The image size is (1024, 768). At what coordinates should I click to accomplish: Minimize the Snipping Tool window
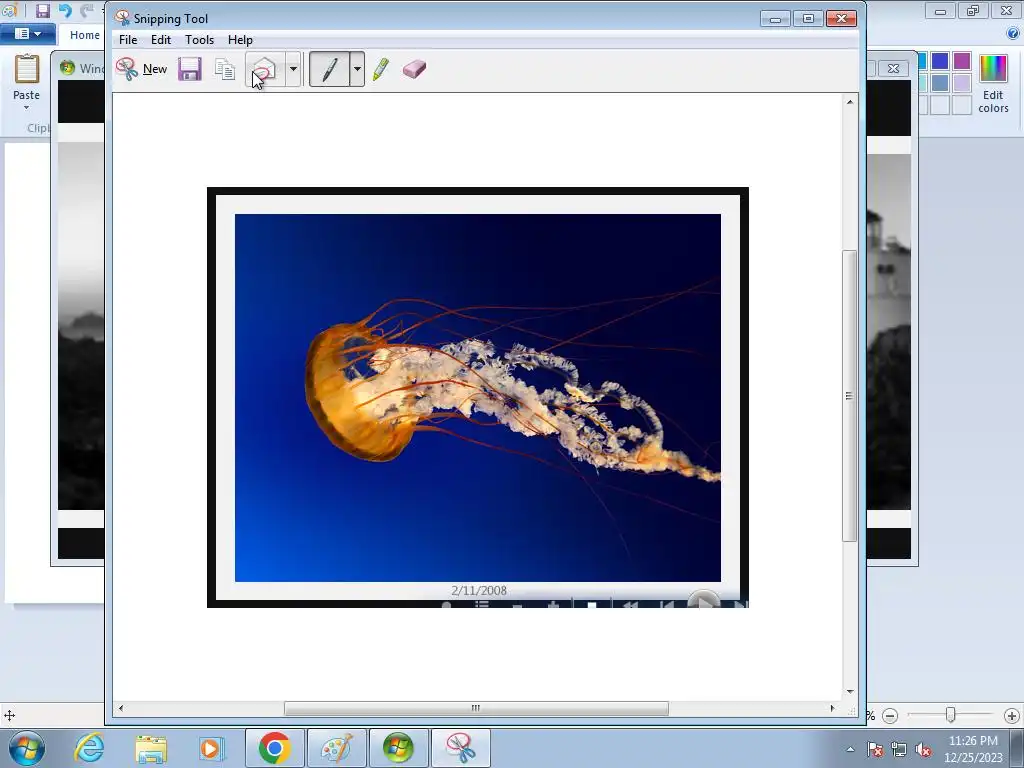[775, 18]
